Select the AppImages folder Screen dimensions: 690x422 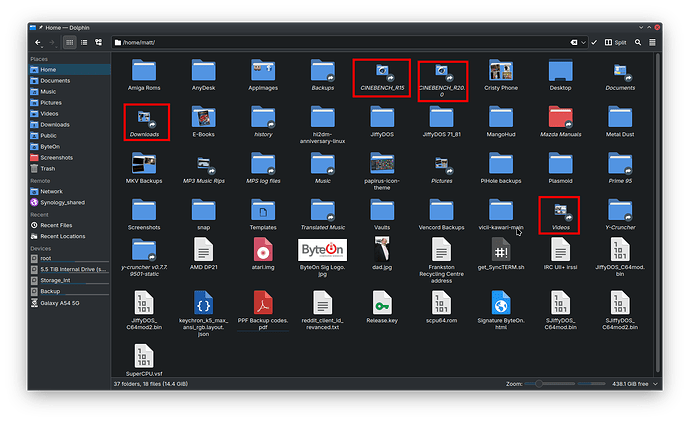click(263, 75)
